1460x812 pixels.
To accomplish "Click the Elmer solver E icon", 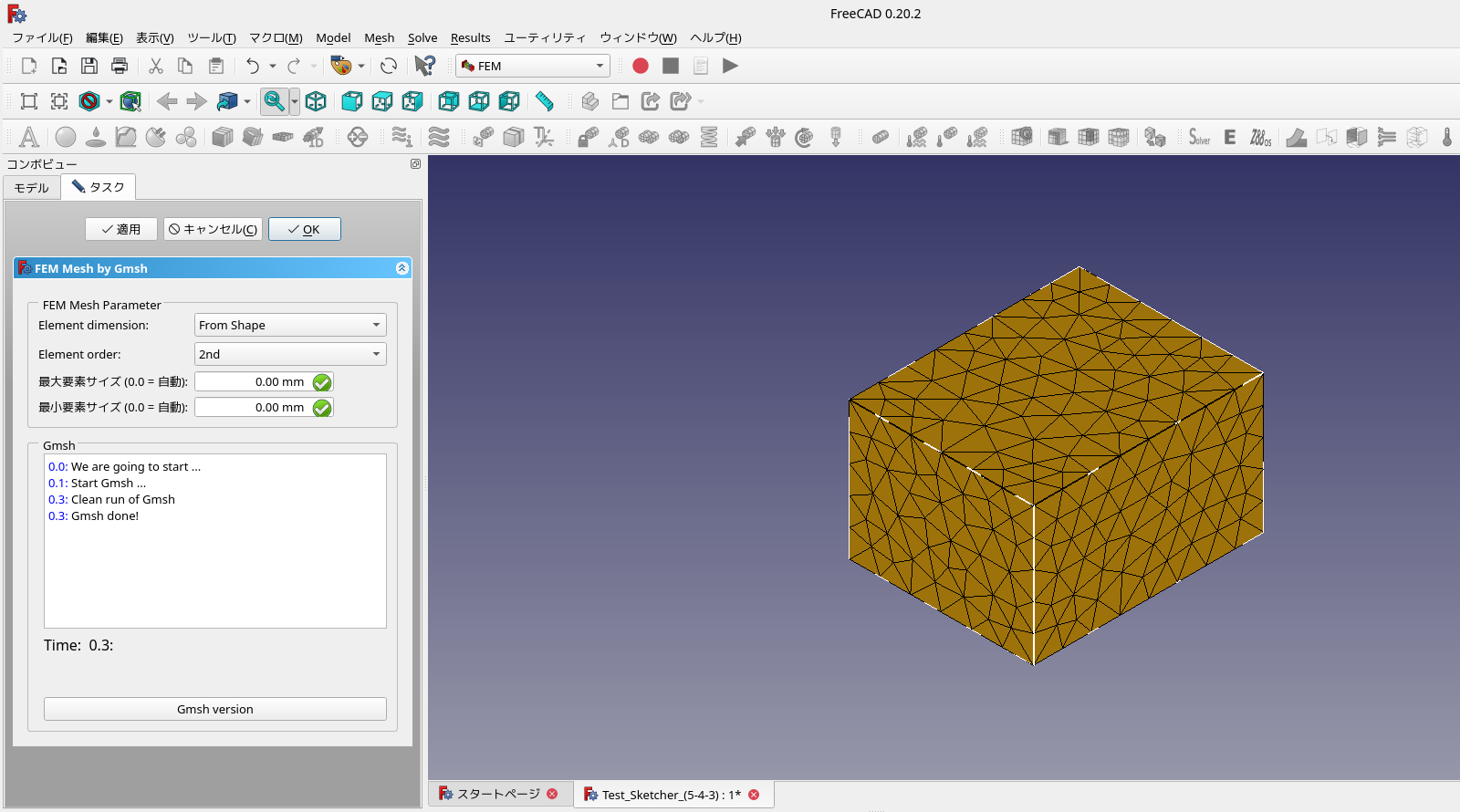I will pos(1230,137).
